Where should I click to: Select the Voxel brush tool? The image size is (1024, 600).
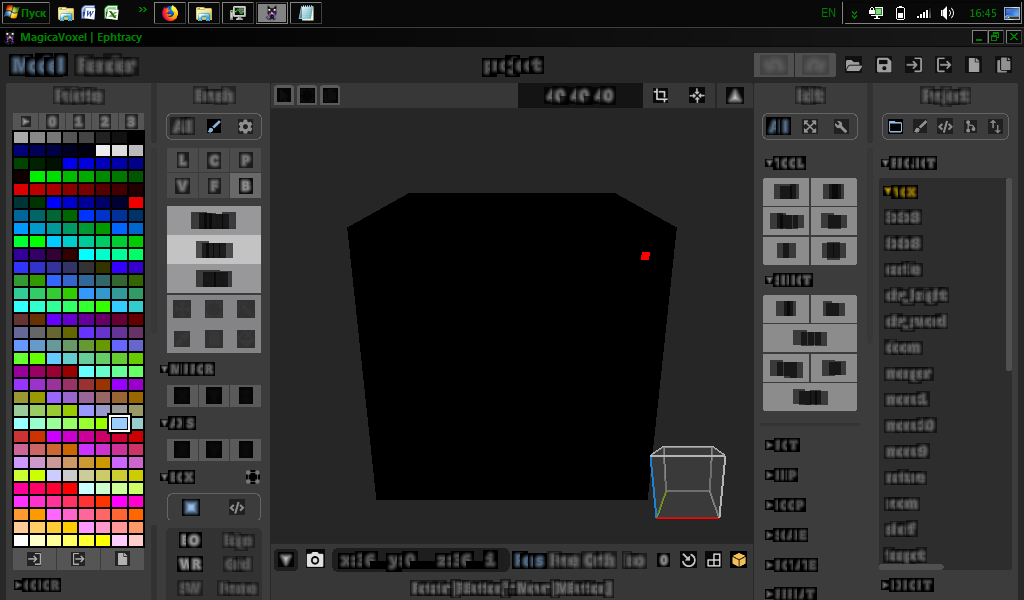181,187
